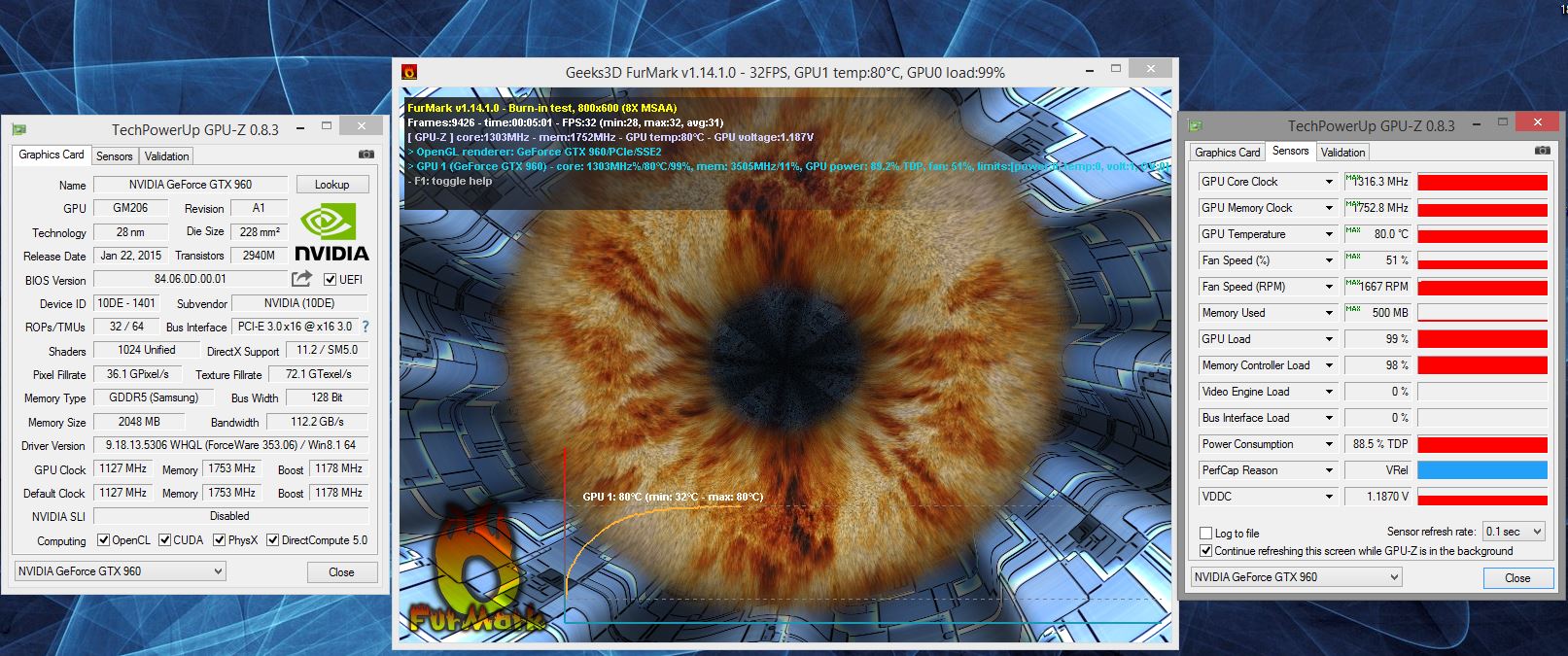Click the Fan Speed 1667 RPM value
Viewport: 1568px width, 656px height.
1378,287
